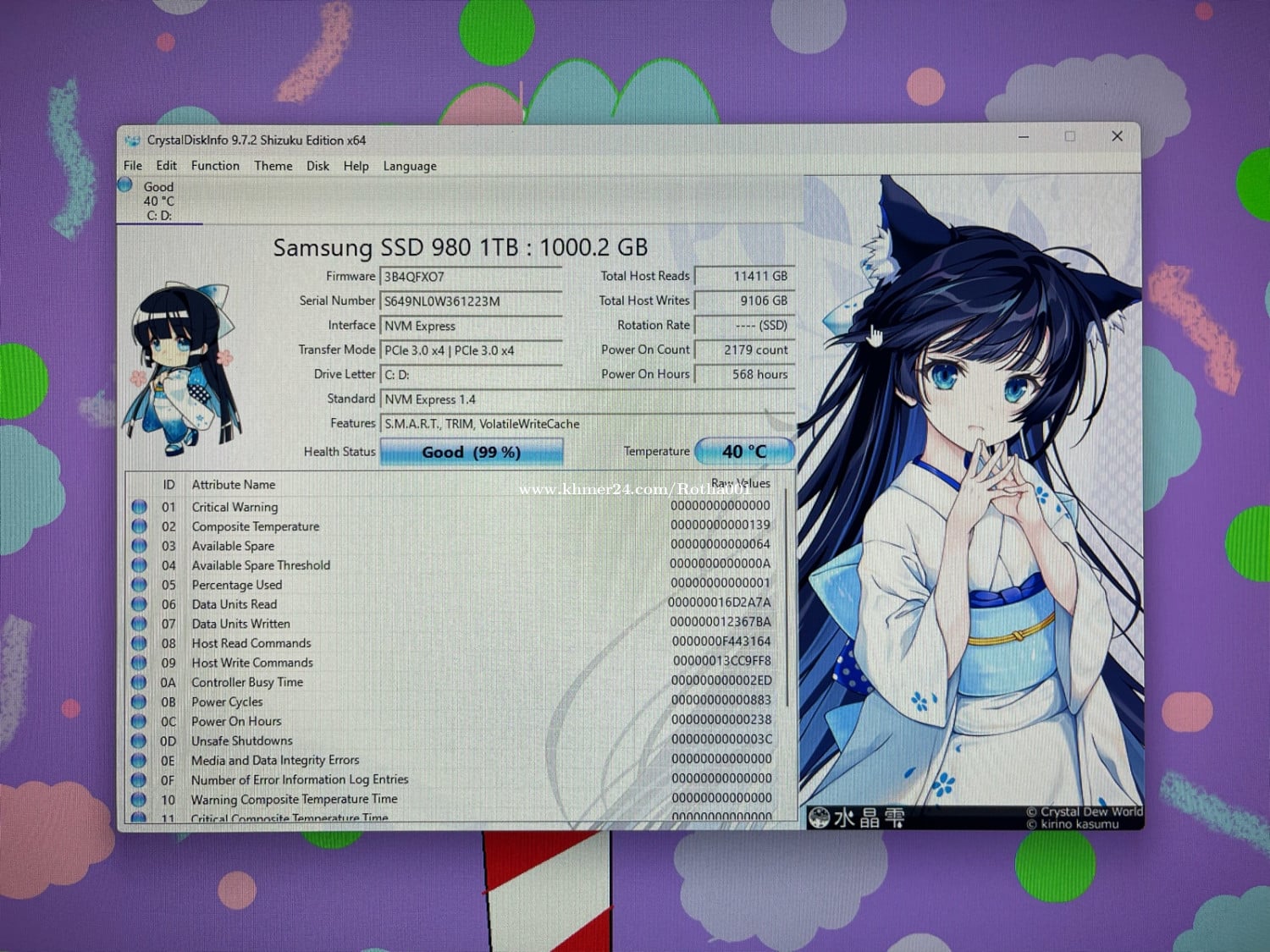
Task: Click the attribute list vertical scrollbar
Action: click(788, 592)
